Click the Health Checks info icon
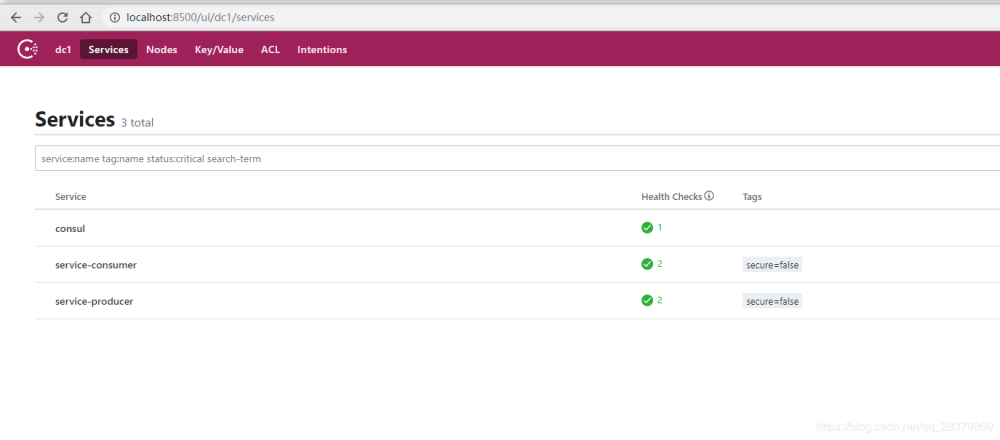The image size is (1000, 440). (709, 196)
